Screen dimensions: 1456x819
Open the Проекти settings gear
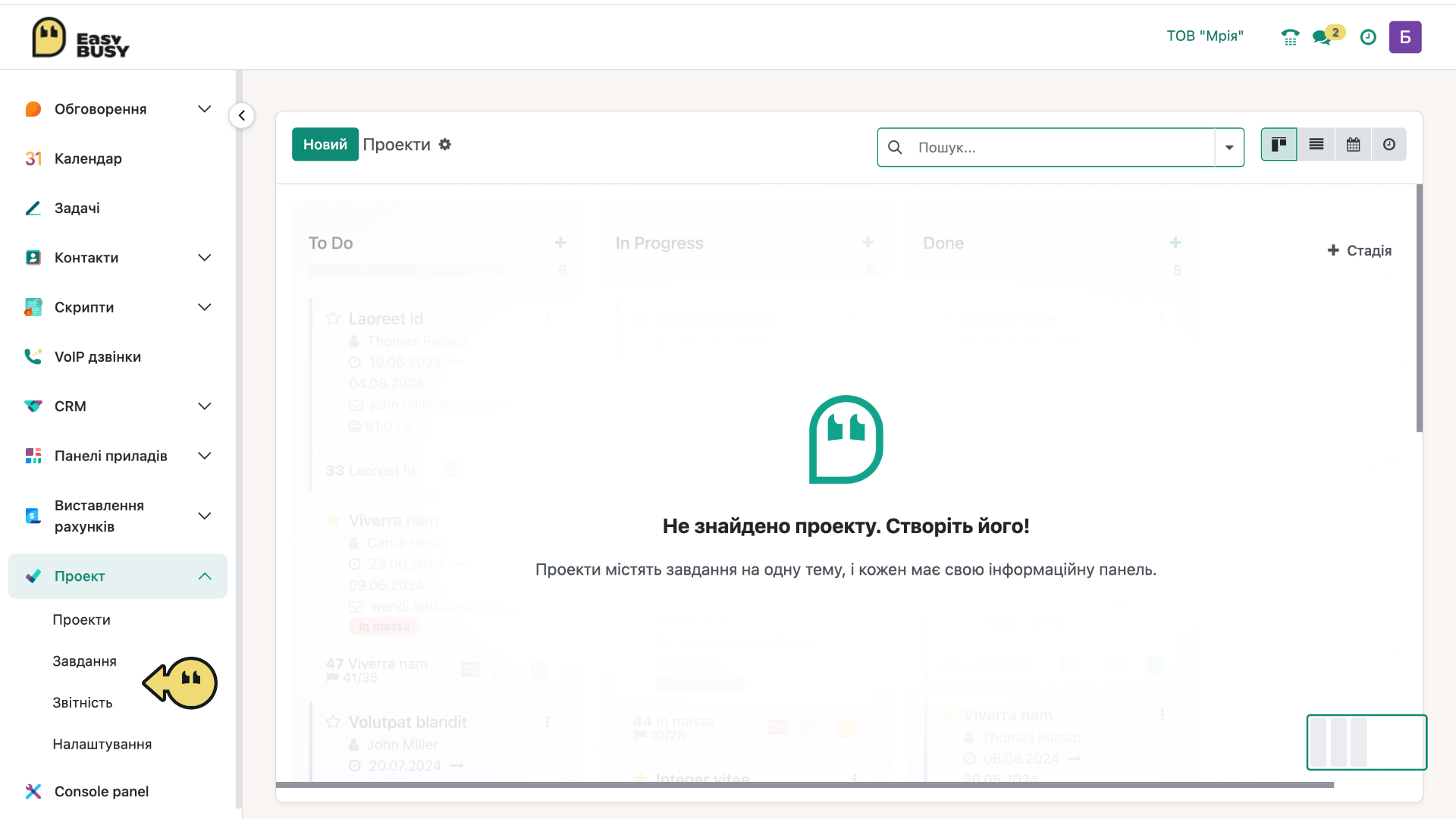[x=445, y=144]
